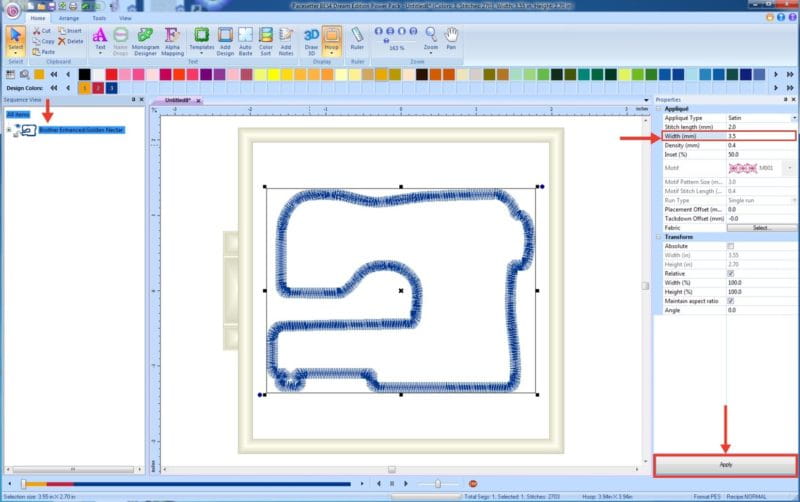
Task: Open the Monogram Designer tool
Action: (145, 42)
